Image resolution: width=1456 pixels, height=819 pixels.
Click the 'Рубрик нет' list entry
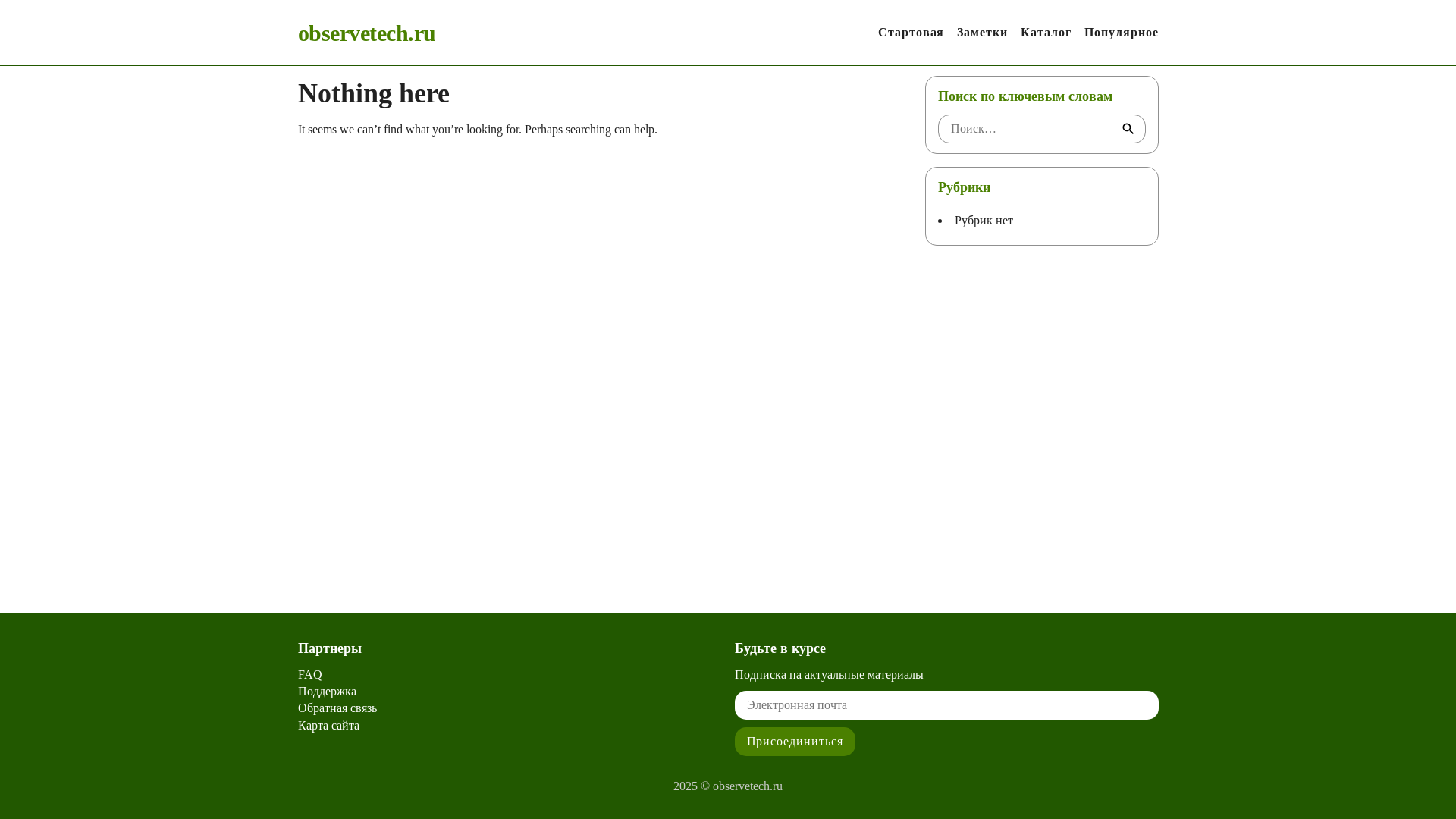[984, 221]
